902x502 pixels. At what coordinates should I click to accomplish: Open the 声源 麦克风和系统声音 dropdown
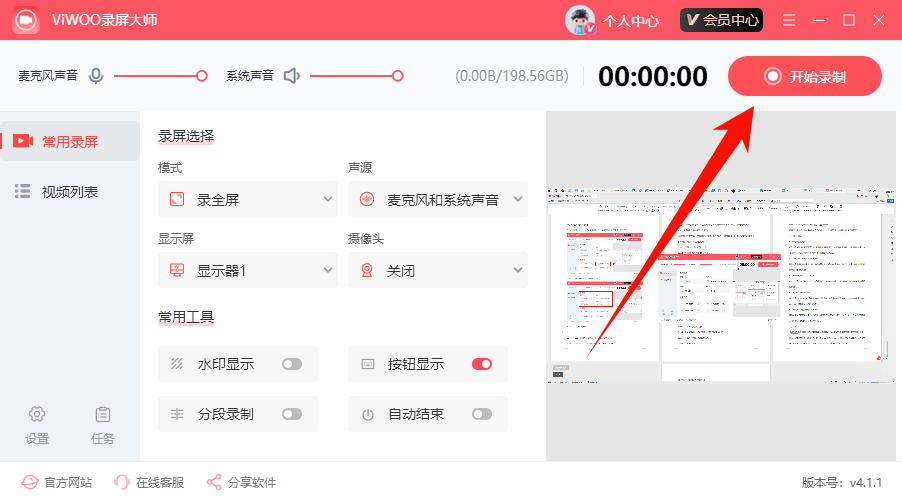[x=438, y=199]
